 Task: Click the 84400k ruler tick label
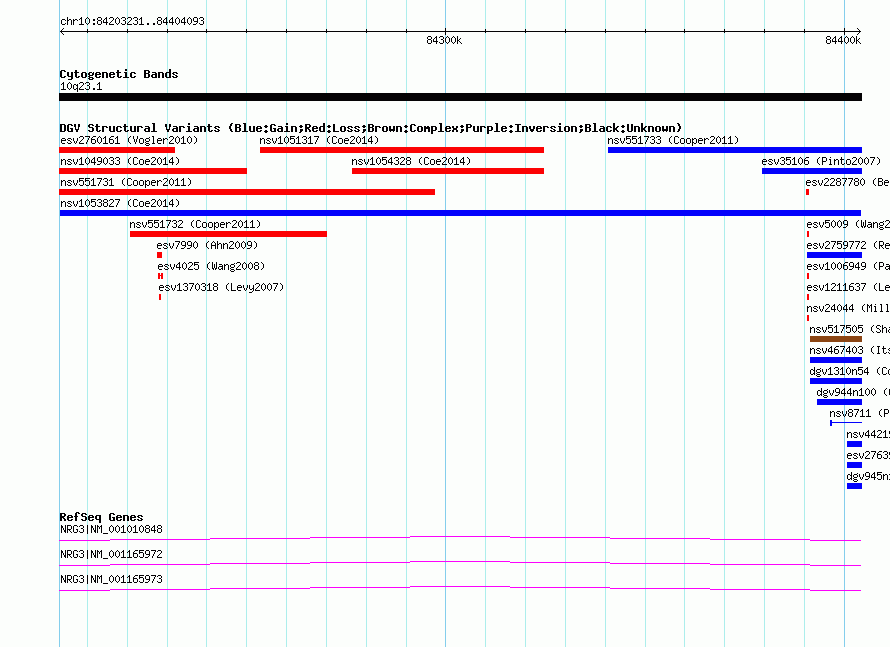click(843, 40)
